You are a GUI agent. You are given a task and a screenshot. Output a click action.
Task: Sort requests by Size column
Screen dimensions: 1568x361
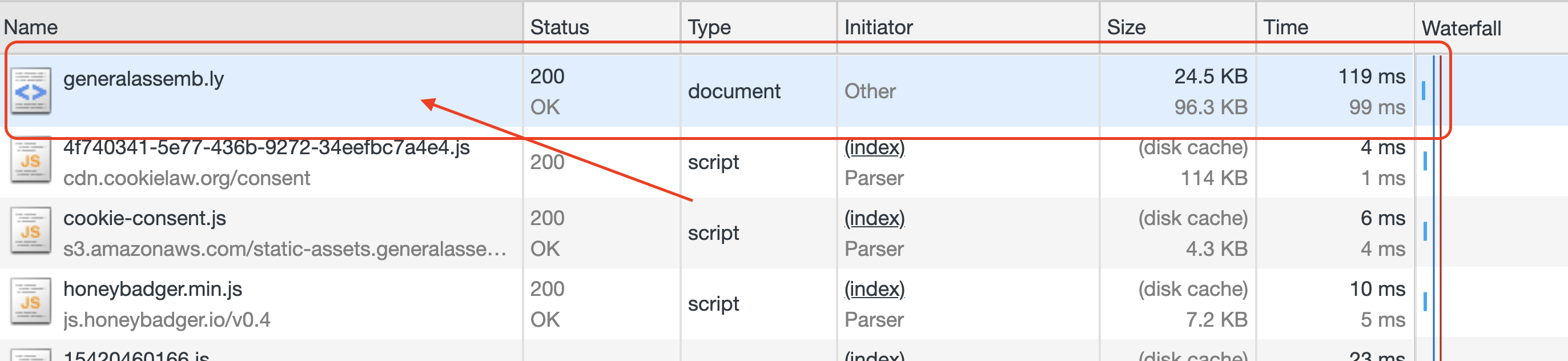tap(1125, 27)
